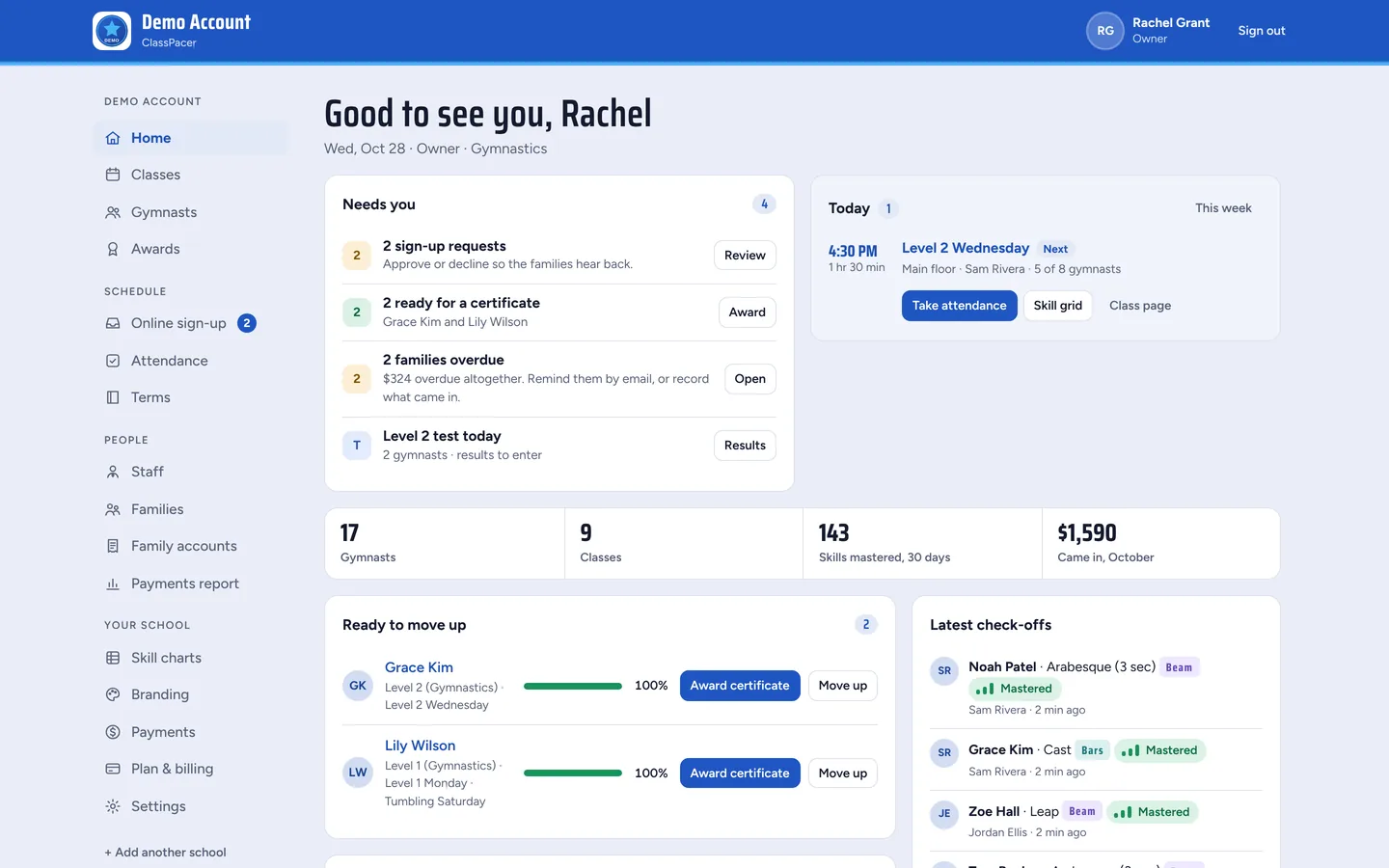1389x868 pixels.
Task: Open Gymnasts from the sidebar
Action: 191,212
